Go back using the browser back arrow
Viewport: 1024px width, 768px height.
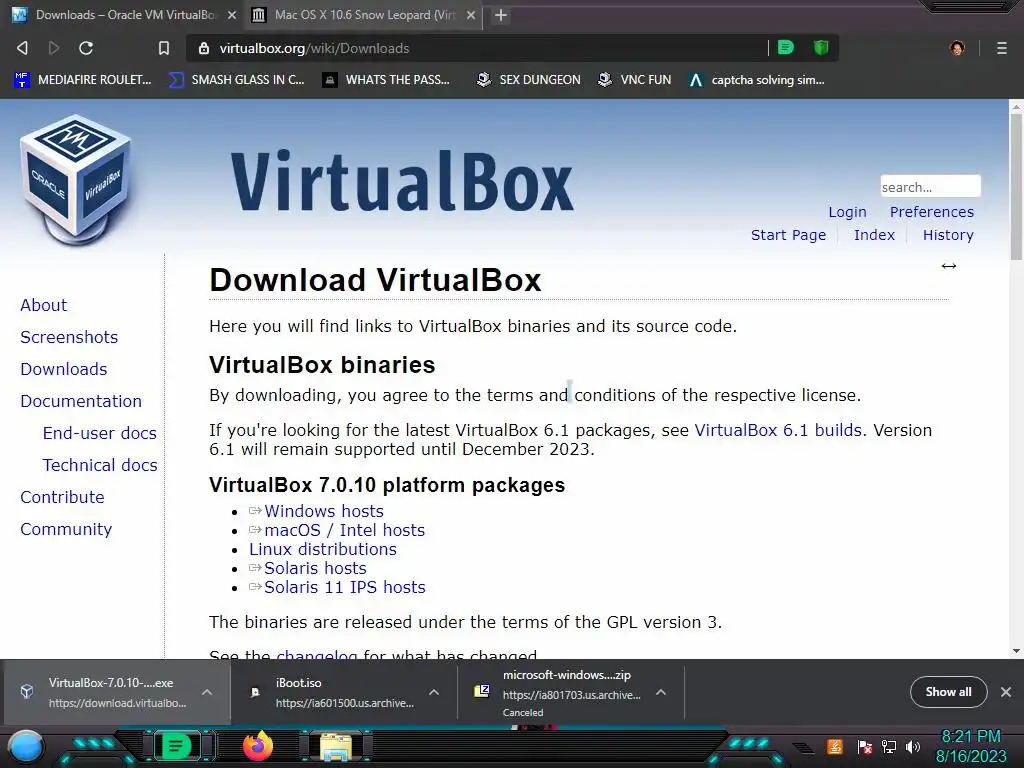[x=22, y=48]
